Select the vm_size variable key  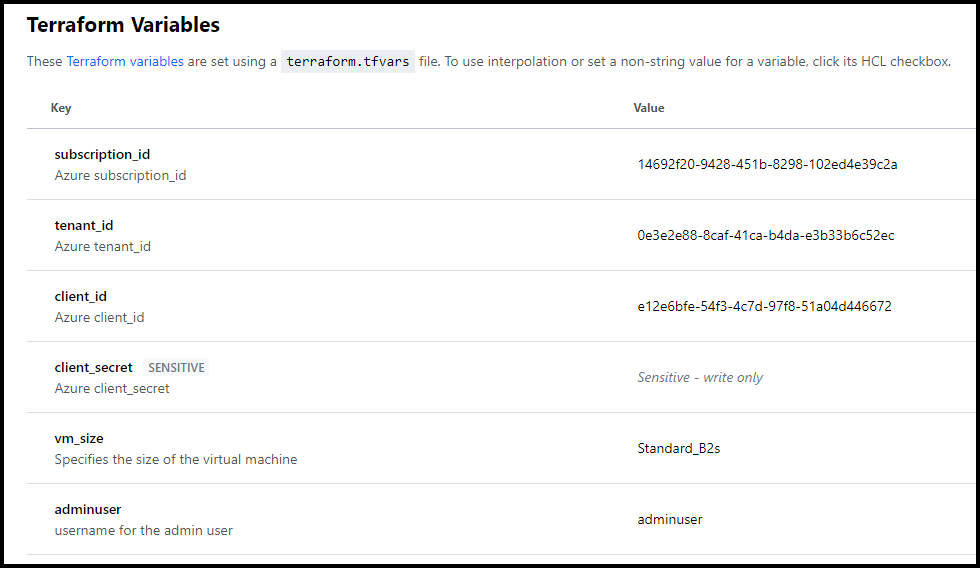(x=79, y=439)
